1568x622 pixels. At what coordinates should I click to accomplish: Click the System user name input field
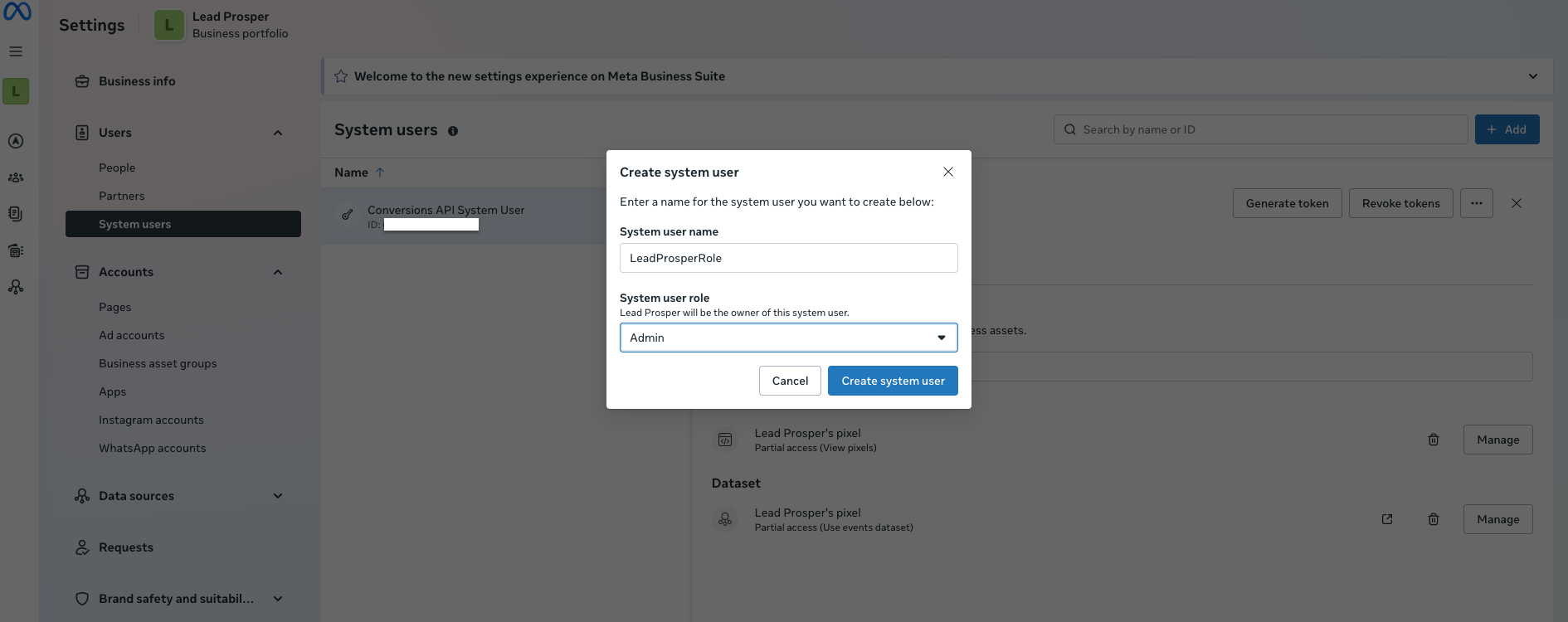point(789,258)
